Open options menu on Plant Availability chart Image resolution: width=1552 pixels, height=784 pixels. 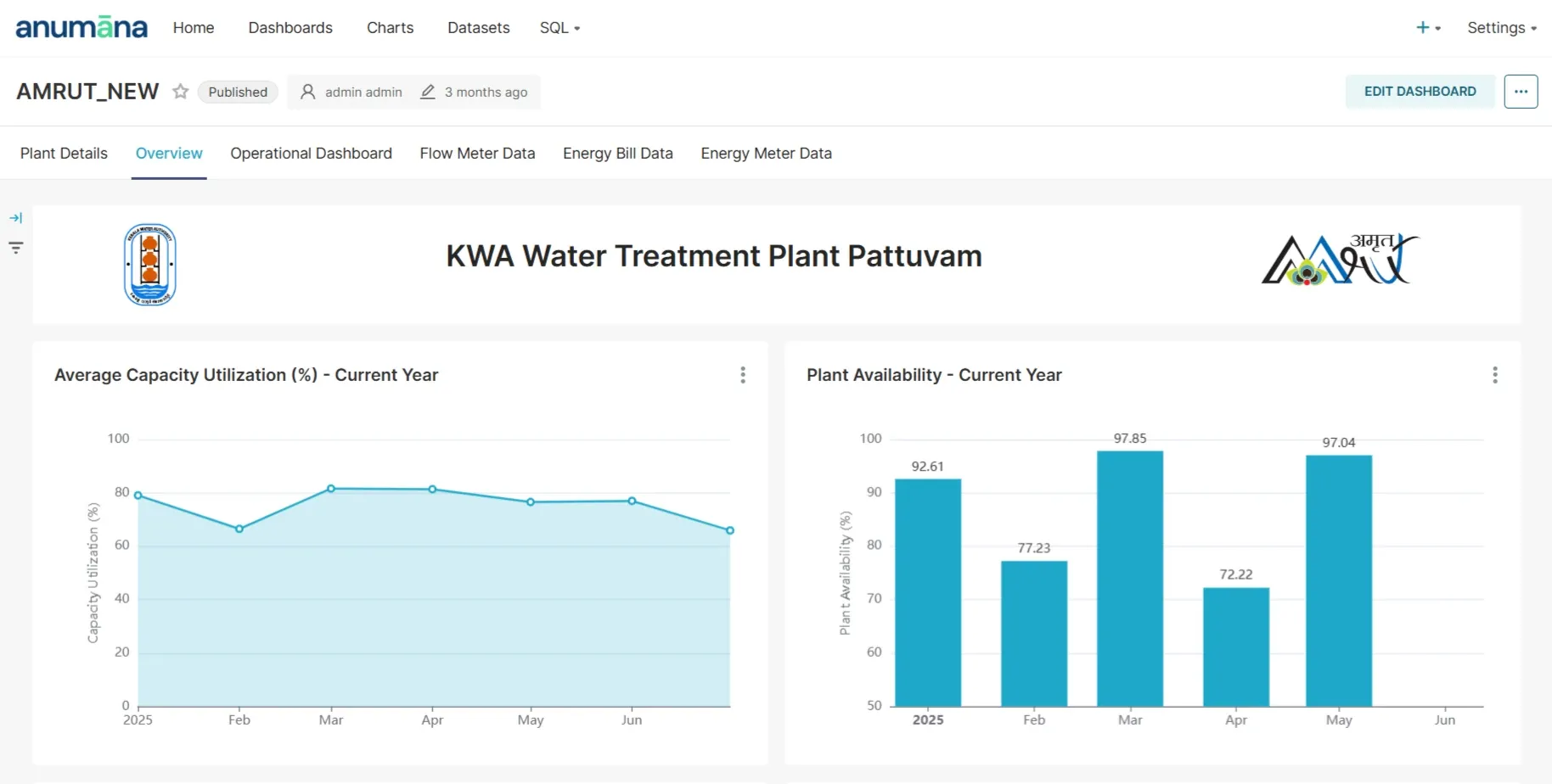click(x=1495, y=374)
